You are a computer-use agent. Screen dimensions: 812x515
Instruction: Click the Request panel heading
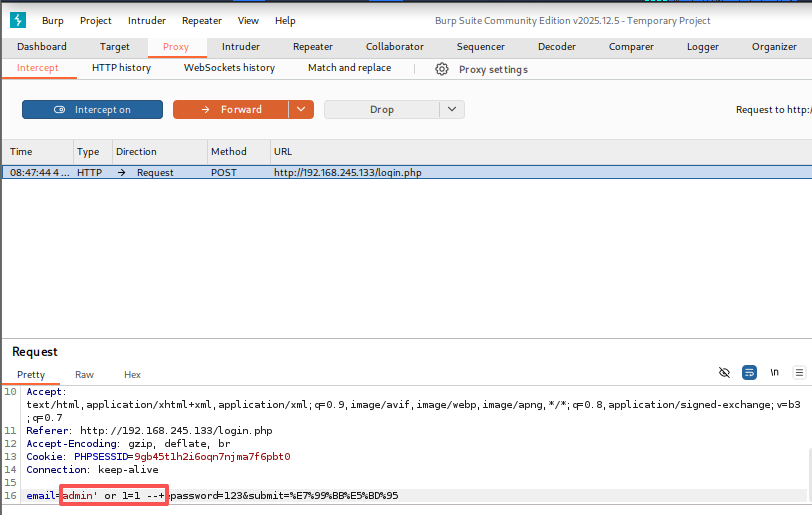pos(35,352)
